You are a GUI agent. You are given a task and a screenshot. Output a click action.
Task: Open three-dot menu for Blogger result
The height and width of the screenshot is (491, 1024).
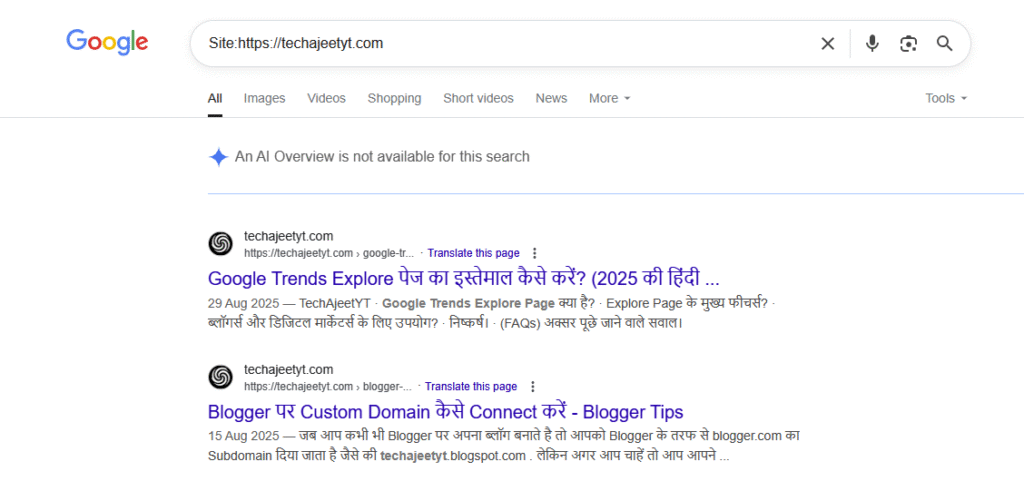[533, 386]
